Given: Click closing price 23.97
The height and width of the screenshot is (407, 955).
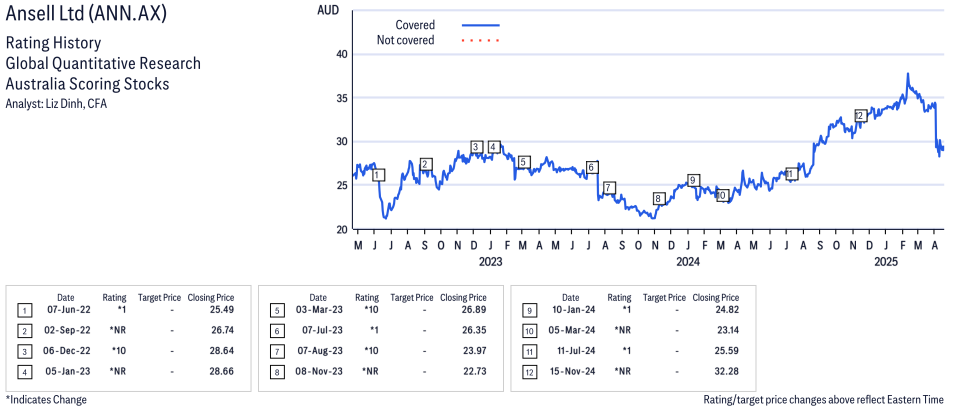Looking at the screenshot, I should pyautogui.click(x=474, y=351).
